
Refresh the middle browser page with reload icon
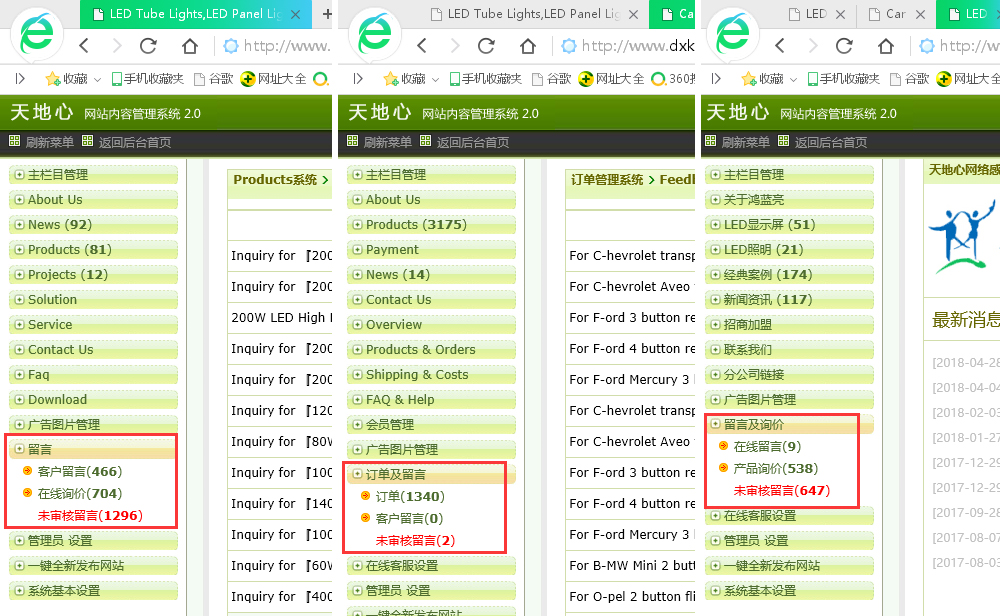[488, 47]
